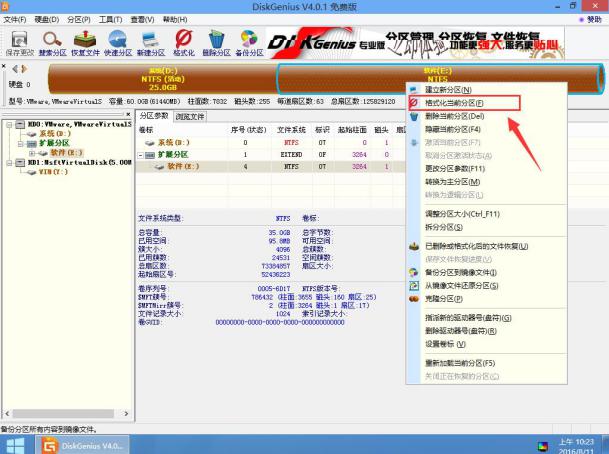The width and height of the screenshot is (609, 454).
Task: Click the 备份分区 (Backup partition) toolbar icon
Action: 249,43
